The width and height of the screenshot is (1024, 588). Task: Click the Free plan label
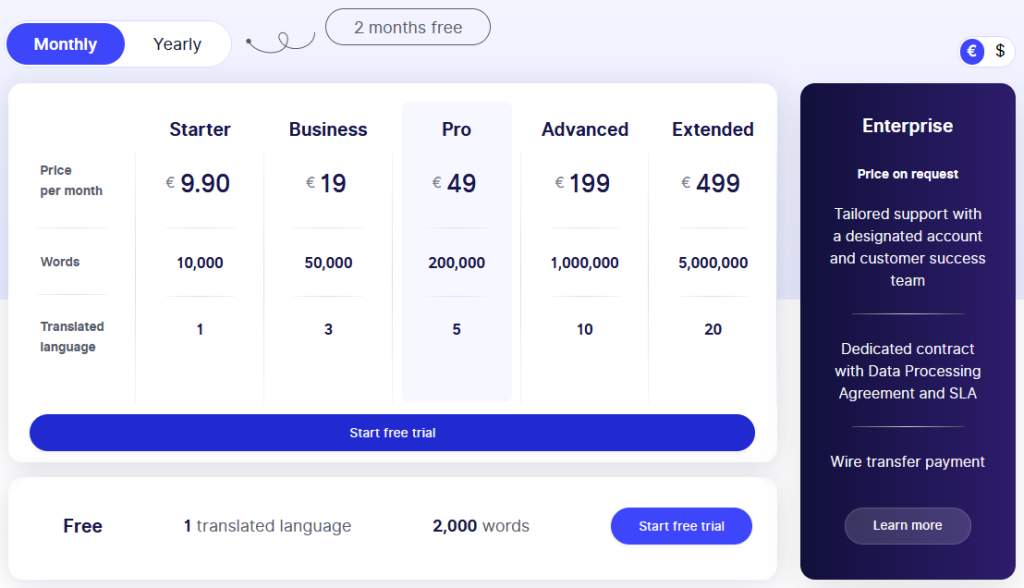point(83,526)
